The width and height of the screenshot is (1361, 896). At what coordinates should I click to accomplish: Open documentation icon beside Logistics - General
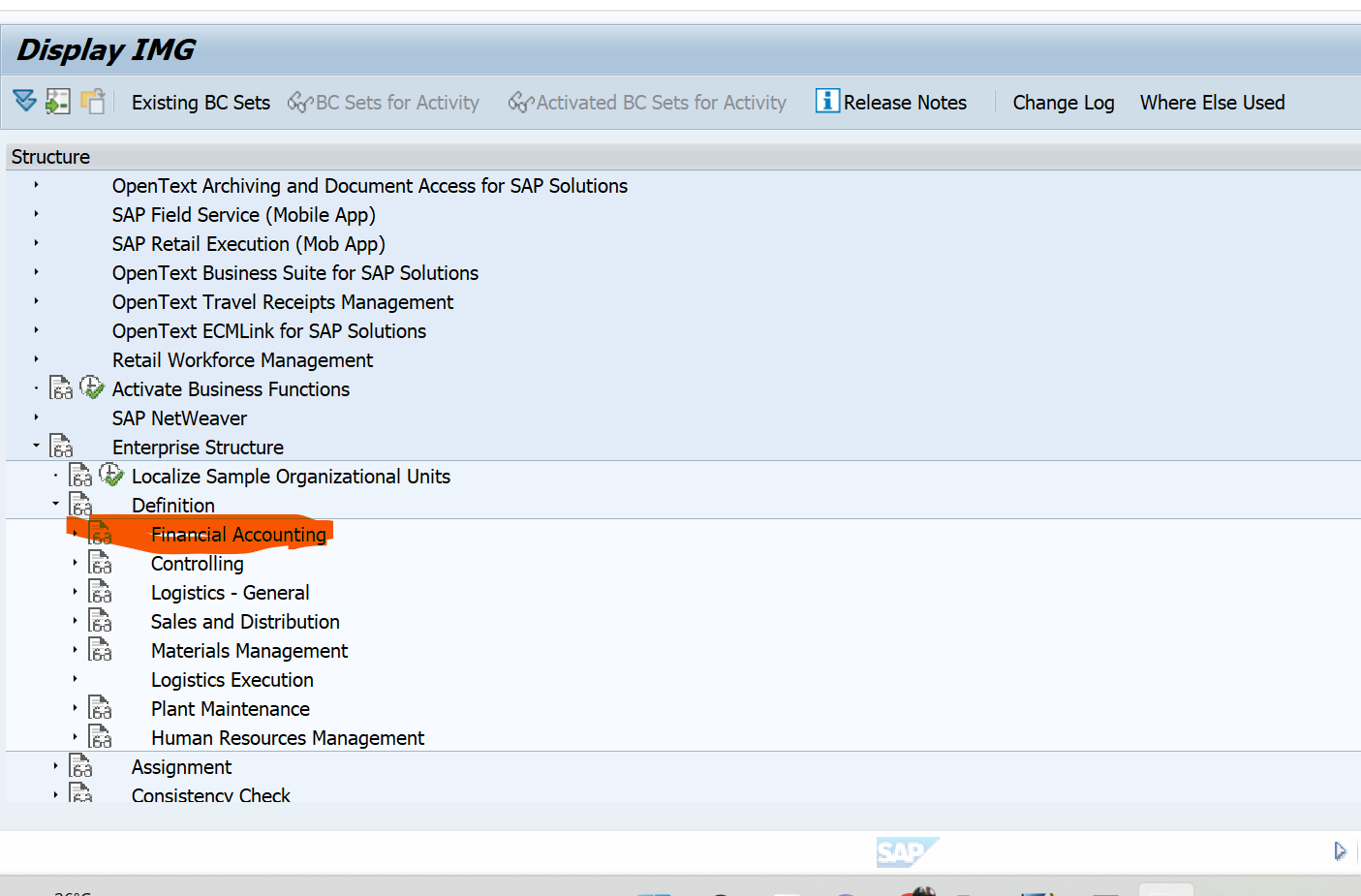[x=100, y=592]
